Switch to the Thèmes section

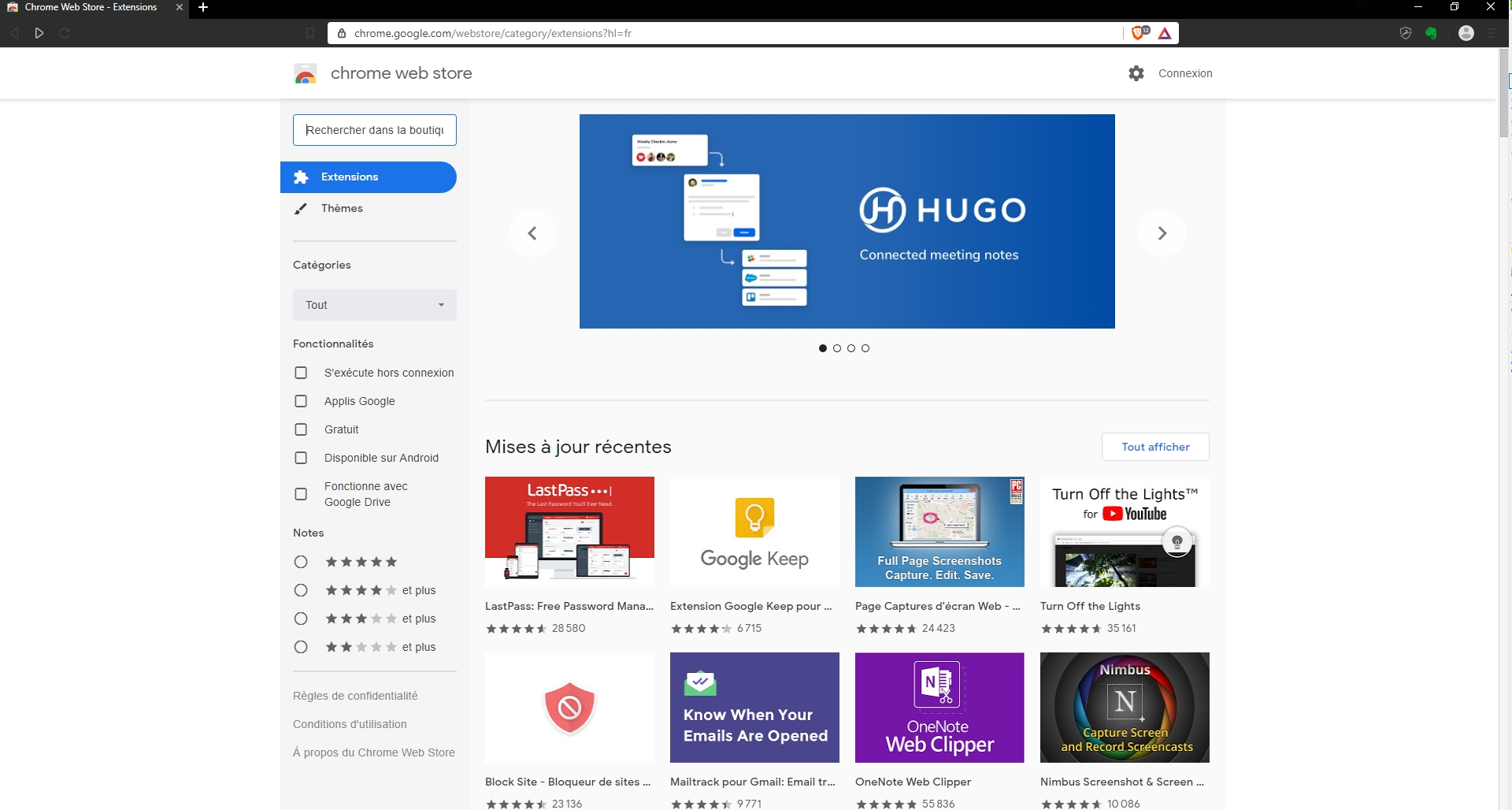point(342,209)
